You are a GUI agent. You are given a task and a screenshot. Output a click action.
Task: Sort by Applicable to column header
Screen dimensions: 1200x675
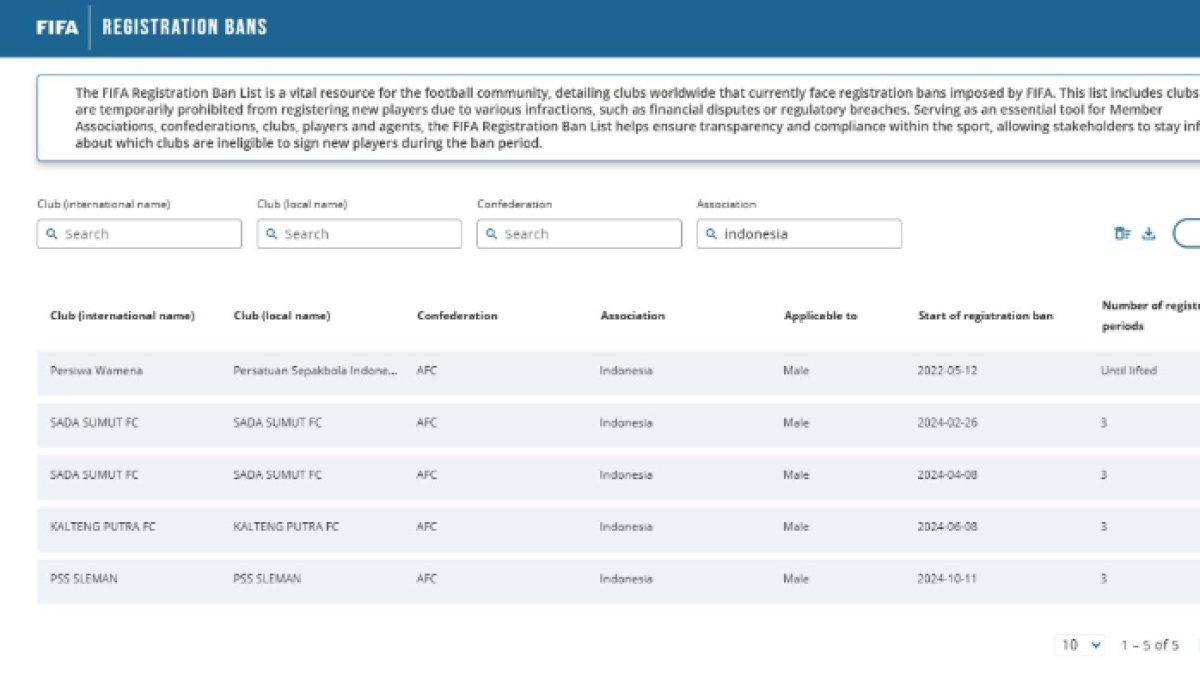[x=820, y=316]
